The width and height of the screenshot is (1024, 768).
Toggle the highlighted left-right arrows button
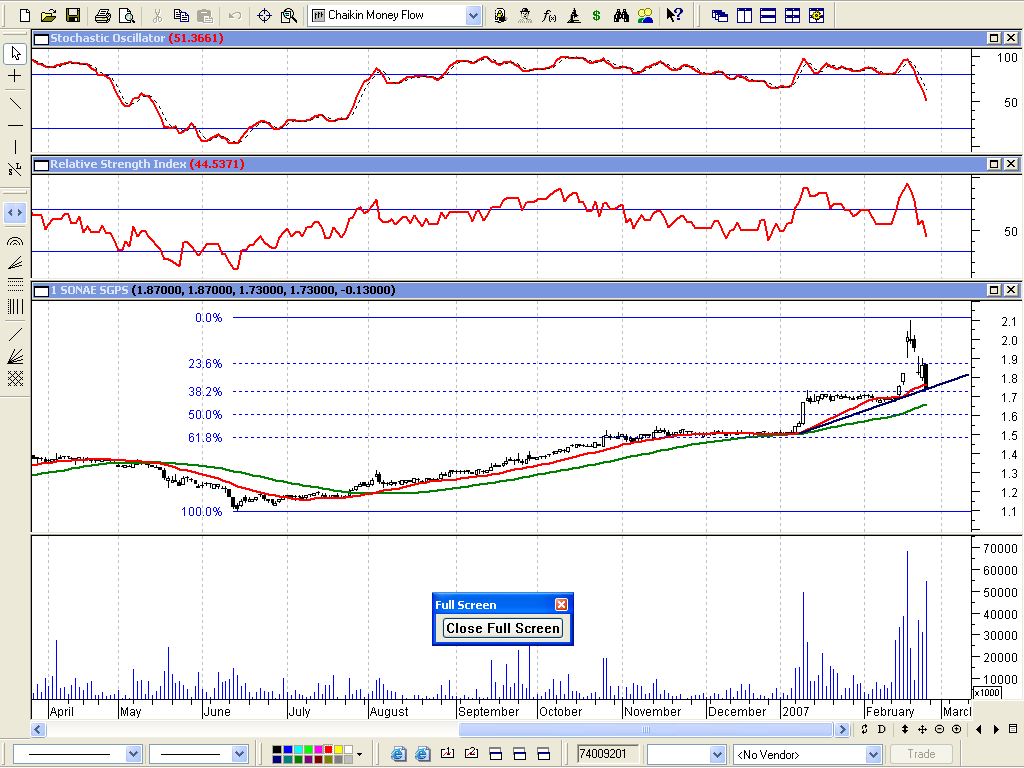(x=15, y=212)
